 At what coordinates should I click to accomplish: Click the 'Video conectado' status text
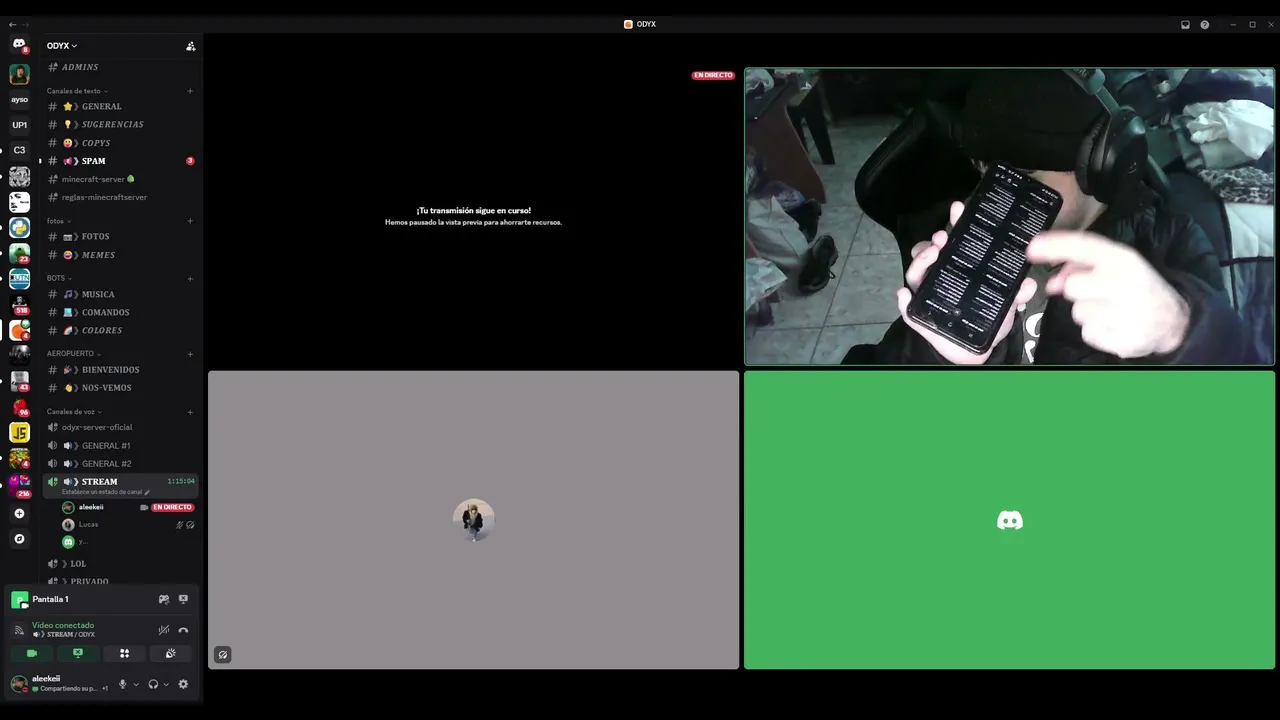click(x=63, y=625)
